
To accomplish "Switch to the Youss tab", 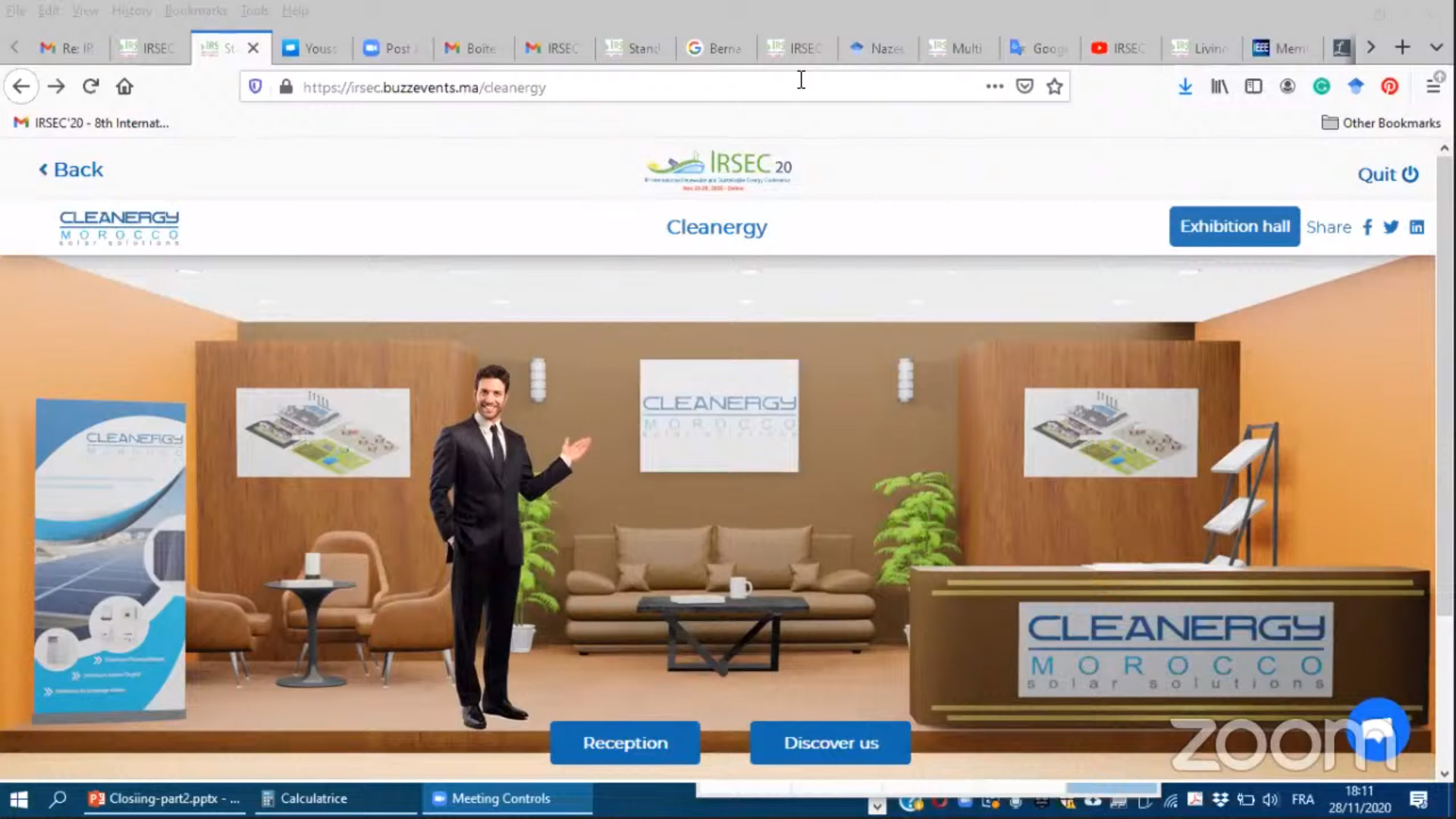I will point(310,48).
